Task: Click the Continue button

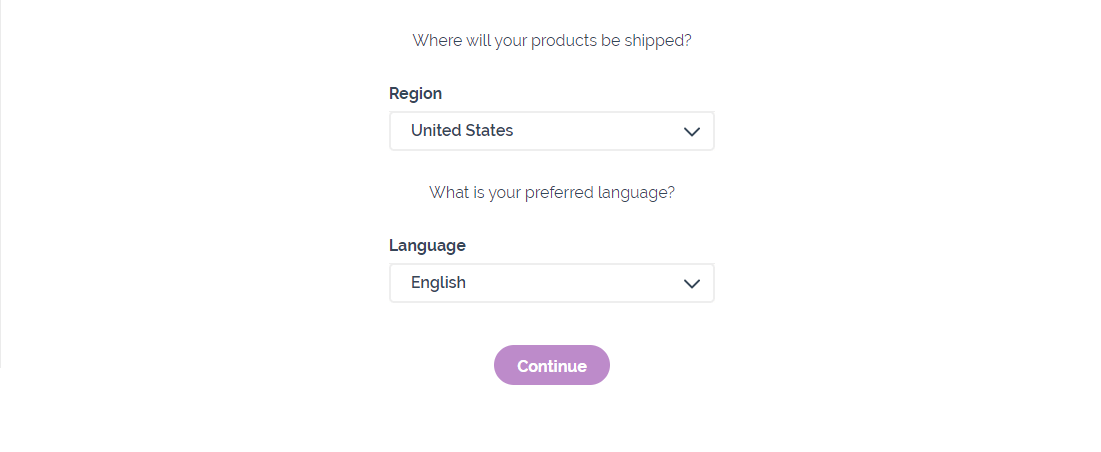Action: [552, 365]
